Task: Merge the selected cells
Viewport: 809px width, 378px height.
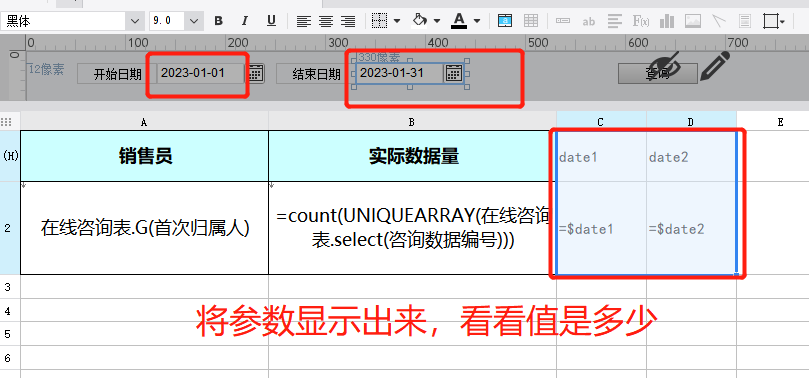Action: click(x=505, y=21)
